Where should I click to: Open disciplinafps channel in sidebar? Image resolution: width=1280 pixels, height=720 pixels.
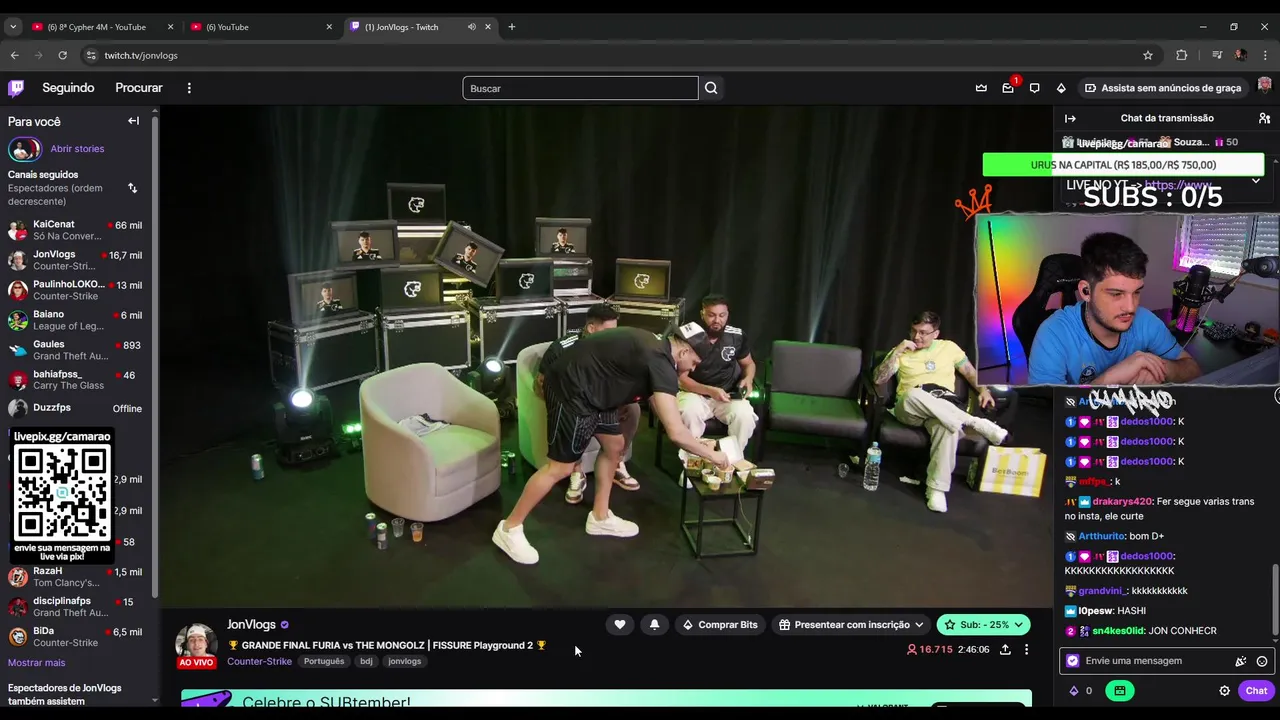pos(75,607)
